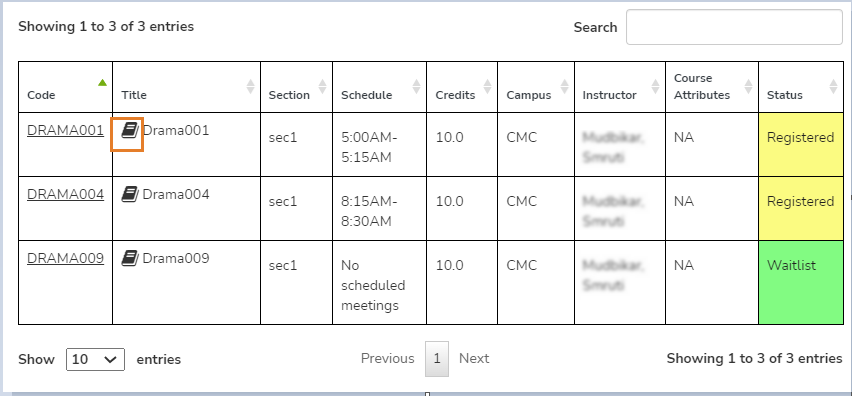Click the book icon beside Drama001
The image size is (852, 396).
pyautogui.click(x=129, y=130)
